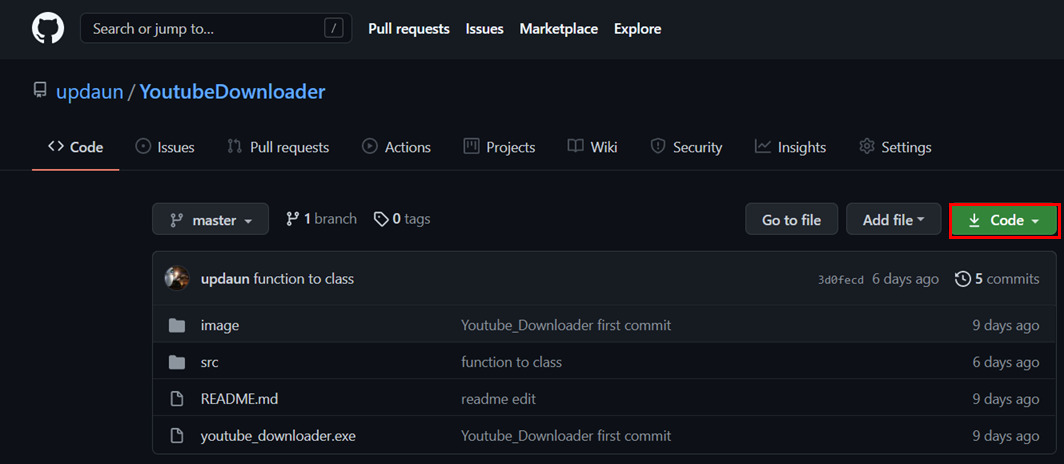The height and width of the screenshot is (464, 1064).
Task: Open commit hash 3d0fecd
Action: tap(841, 279)
